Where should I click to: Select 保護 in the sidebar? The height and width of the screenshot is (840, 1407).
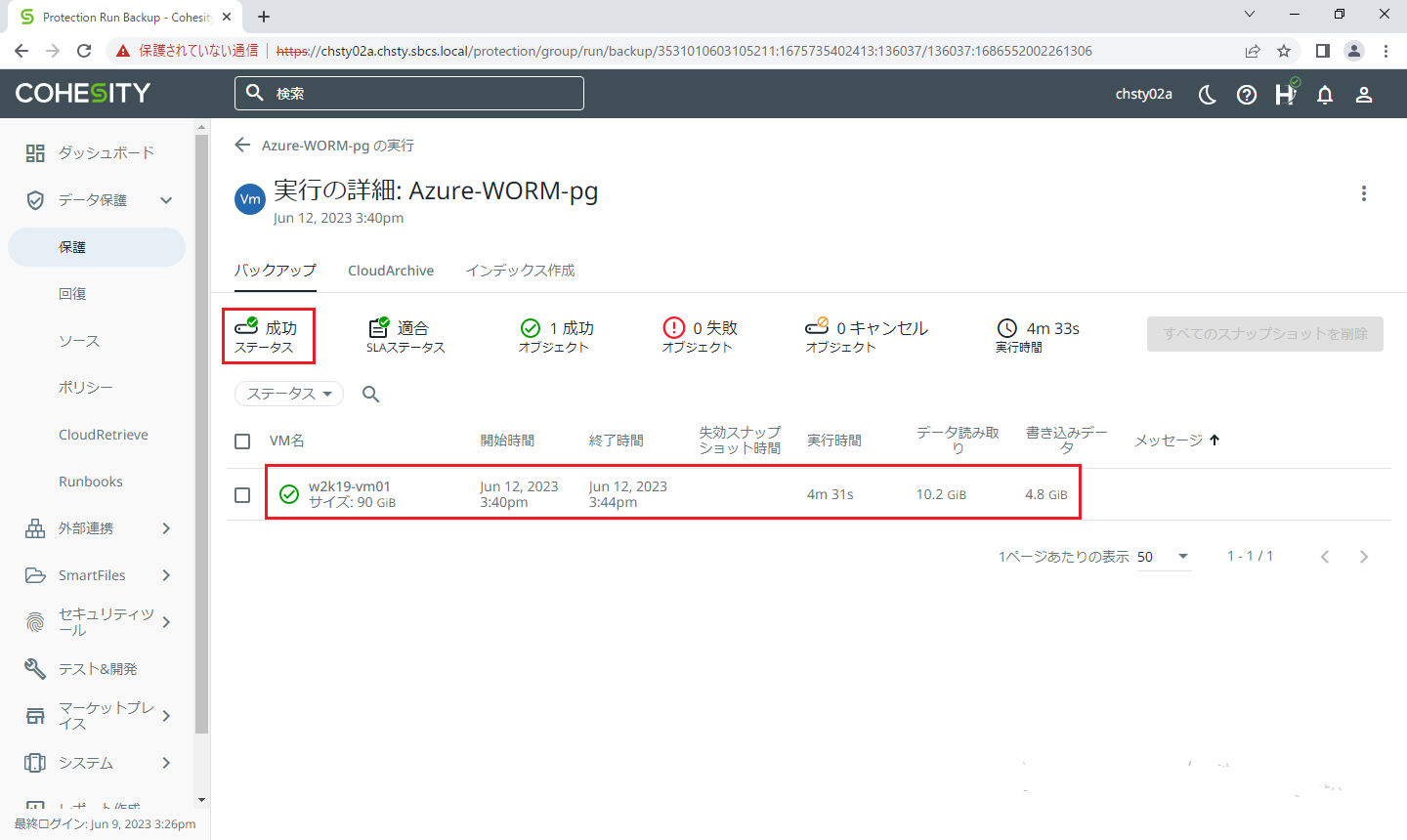(x=97, y=247)
